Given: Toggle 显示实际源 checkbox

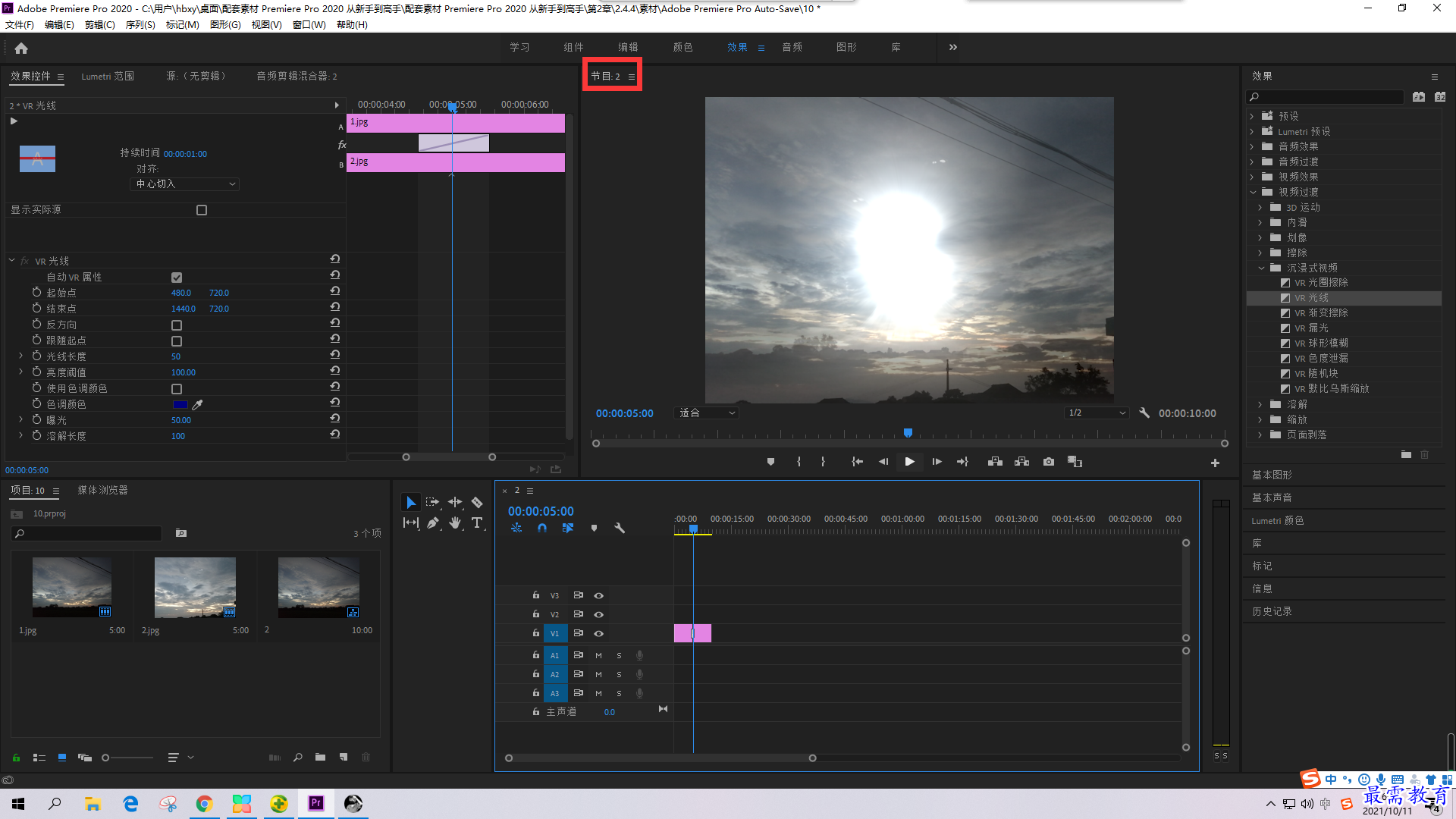Looking at the screenshot, I should [202, 210].
